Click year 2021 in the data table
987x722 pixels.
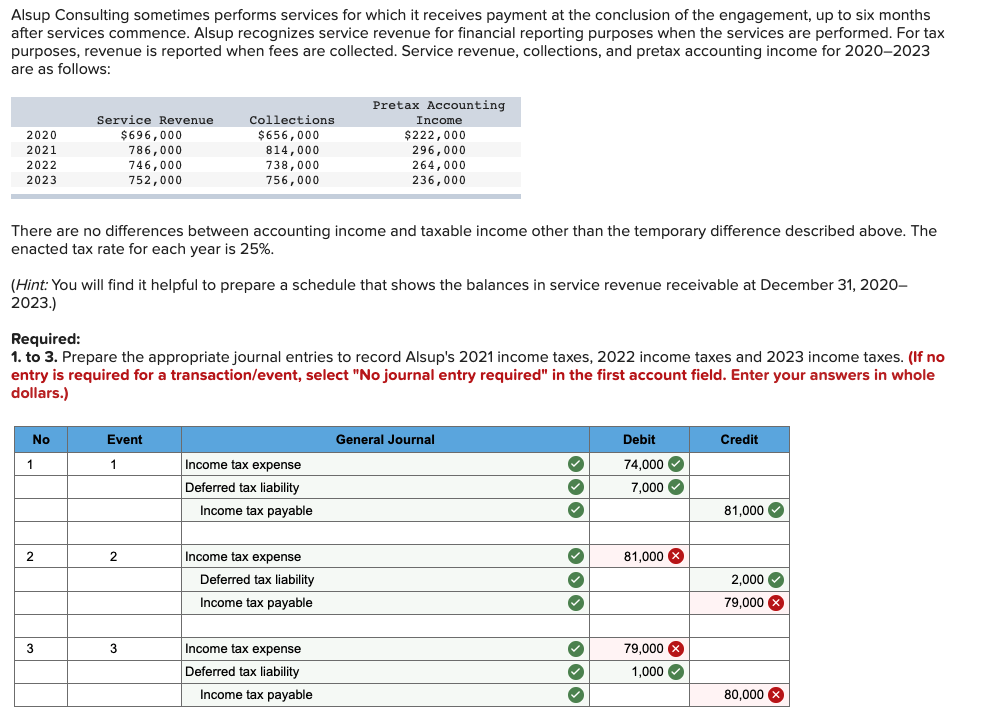42,150
